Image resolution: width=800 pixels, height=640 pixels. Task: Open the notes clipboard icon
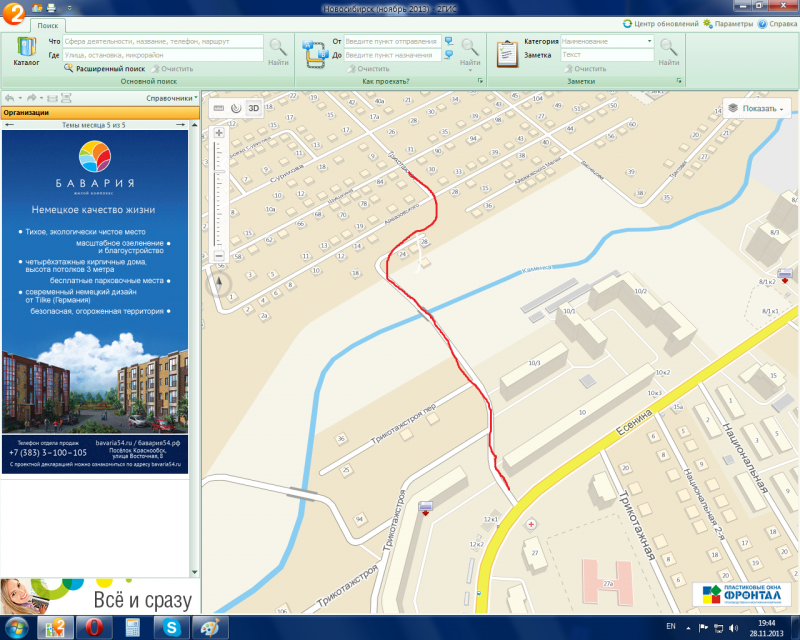click(x=507, y=51)
